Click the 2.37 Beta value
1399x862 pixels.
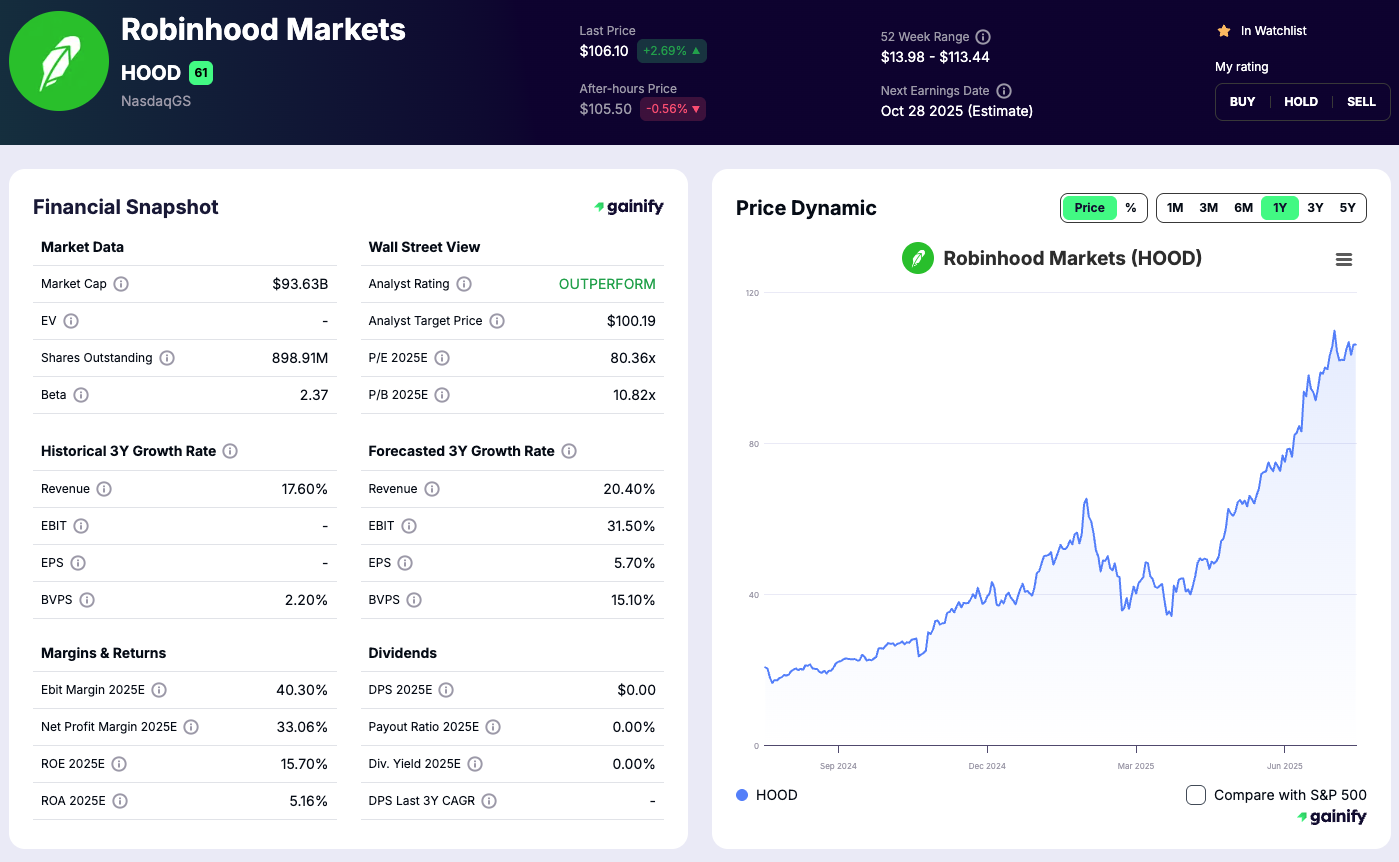314,395
